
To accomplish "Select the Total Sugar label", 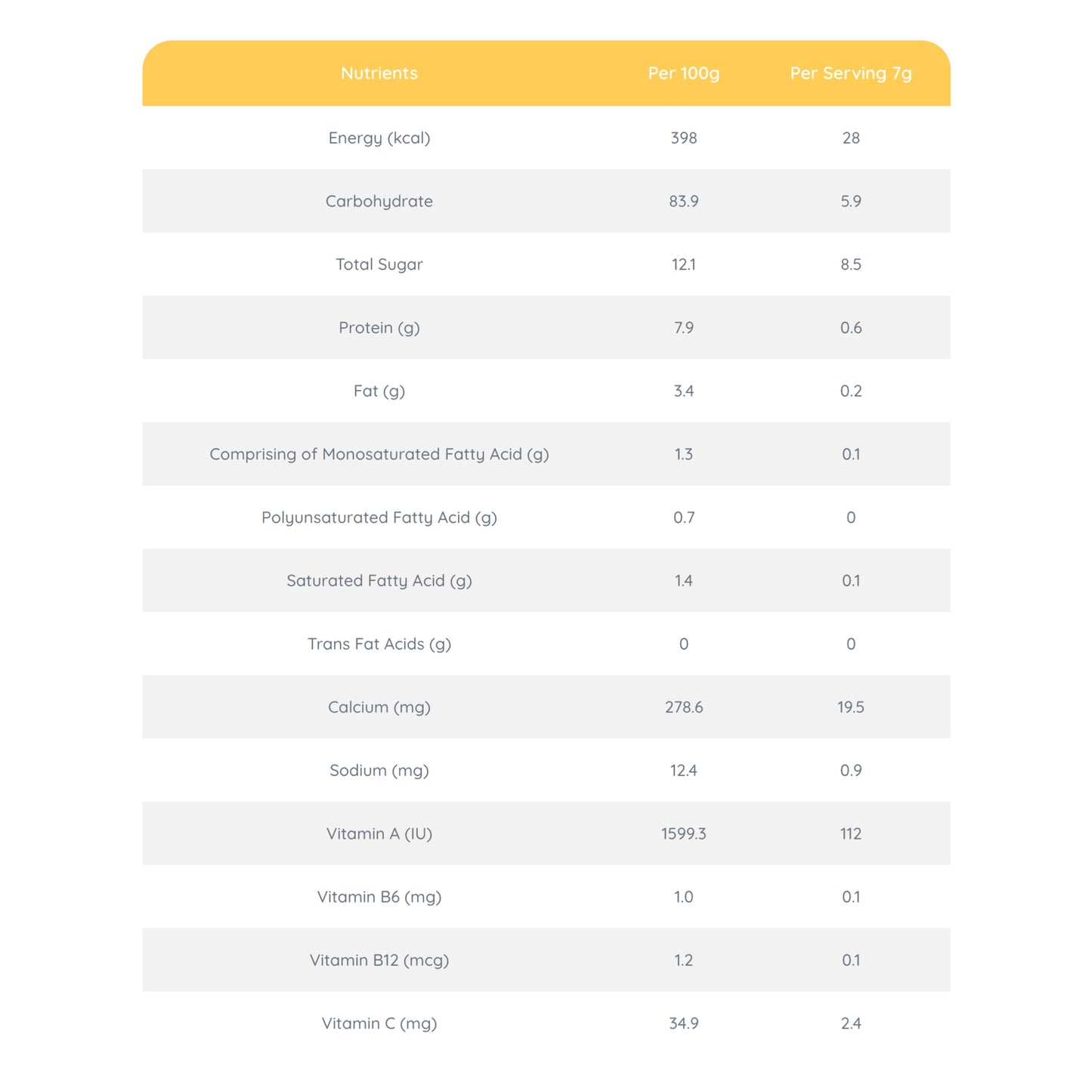I will [x=379, y=264].
